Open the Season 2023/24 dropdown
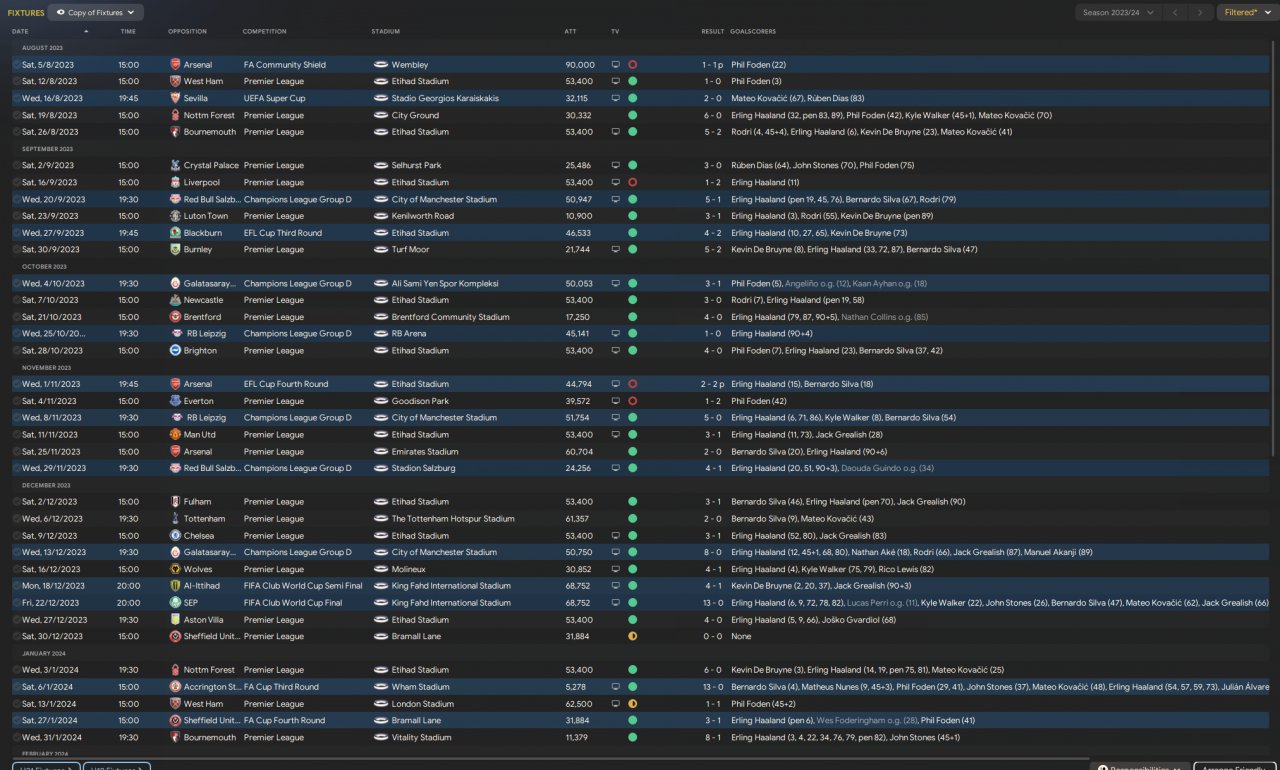 [x=1118, y=13]
